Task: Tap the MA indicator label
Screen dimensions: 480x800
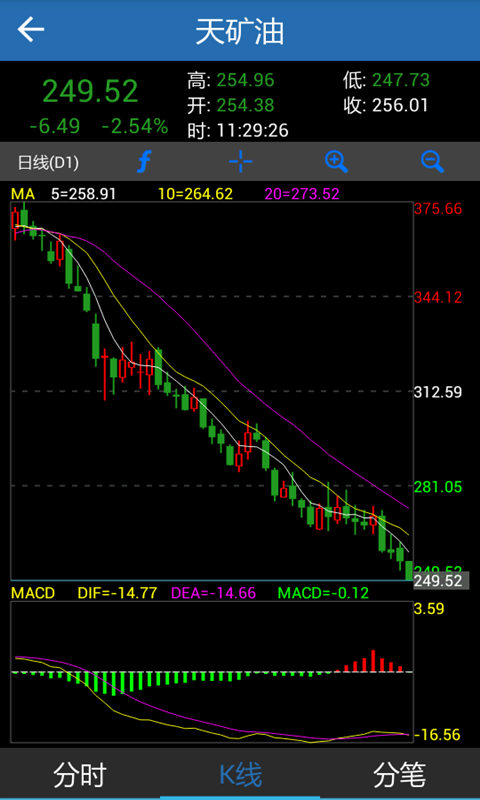Action: pos(23,194)
